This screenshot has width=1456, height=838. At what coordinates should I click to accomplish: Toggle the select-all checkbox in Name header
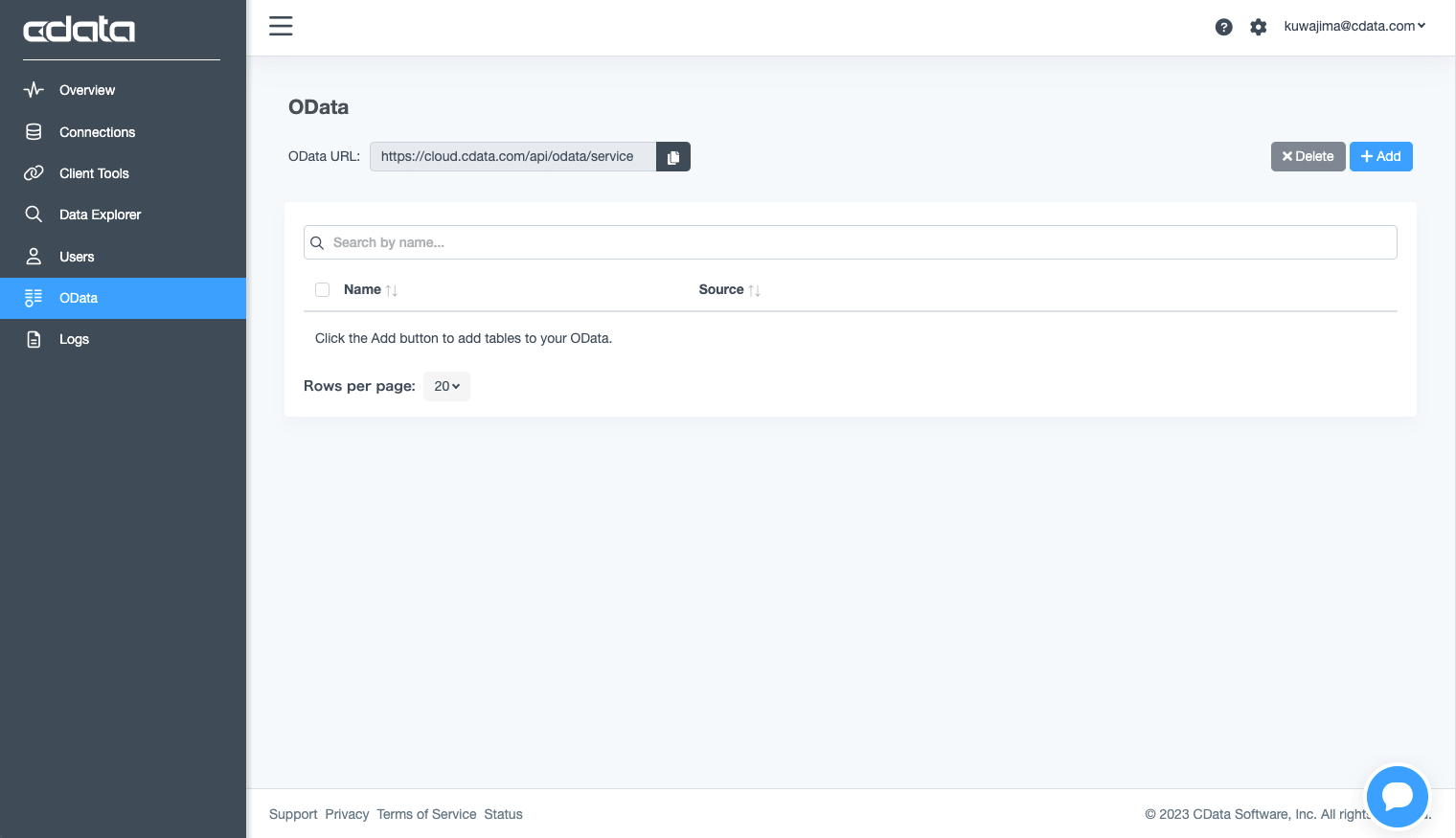click(322, 289)
